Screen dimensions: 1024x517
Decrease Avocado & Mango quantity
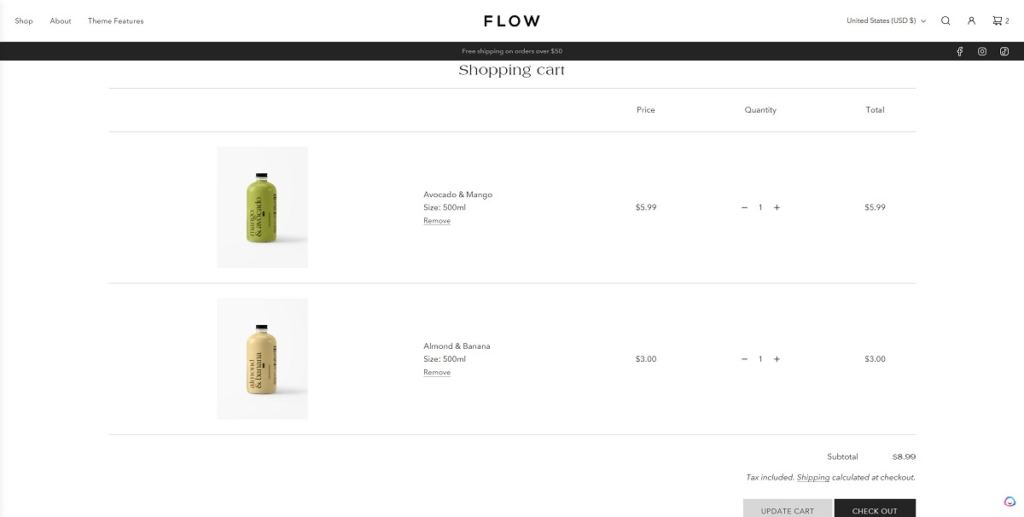coord(744,208)
